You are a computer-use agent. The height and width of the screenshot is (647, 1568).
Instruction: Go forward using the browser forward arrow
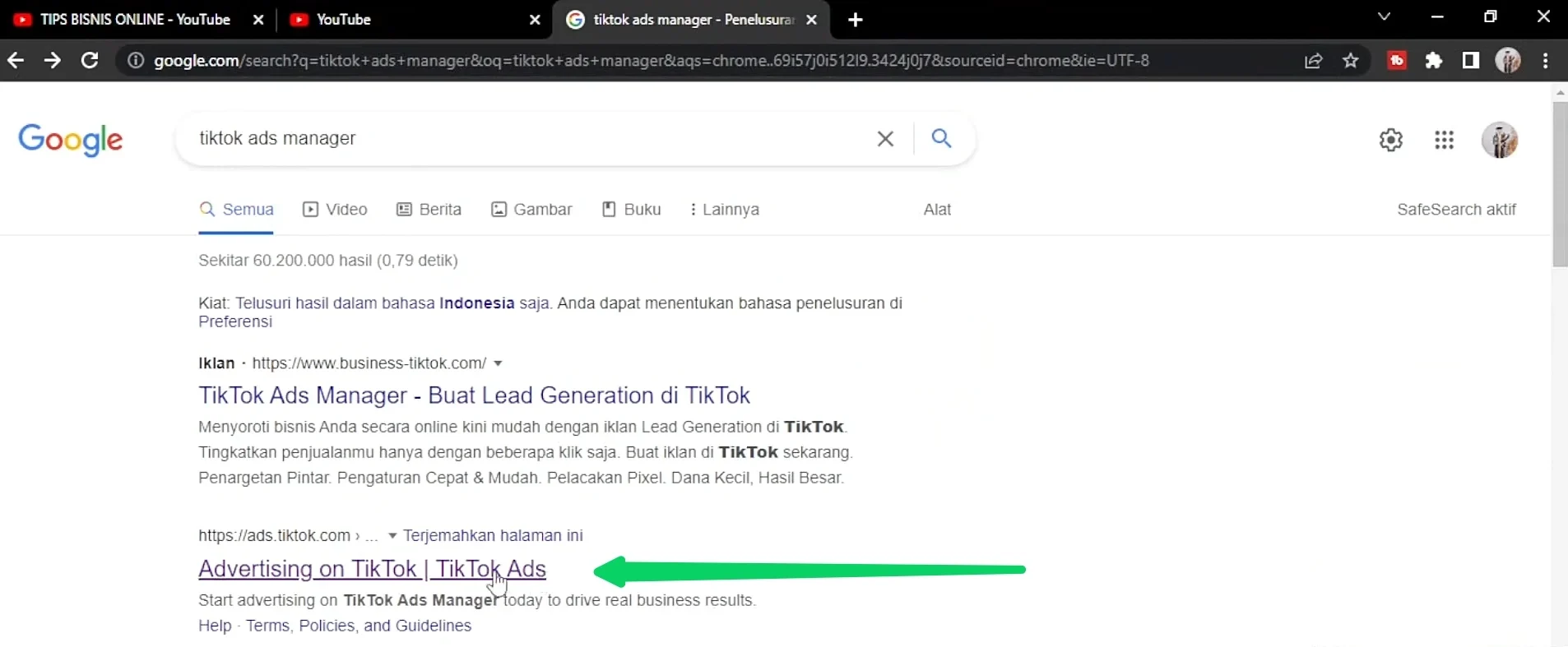coord(52,60)
